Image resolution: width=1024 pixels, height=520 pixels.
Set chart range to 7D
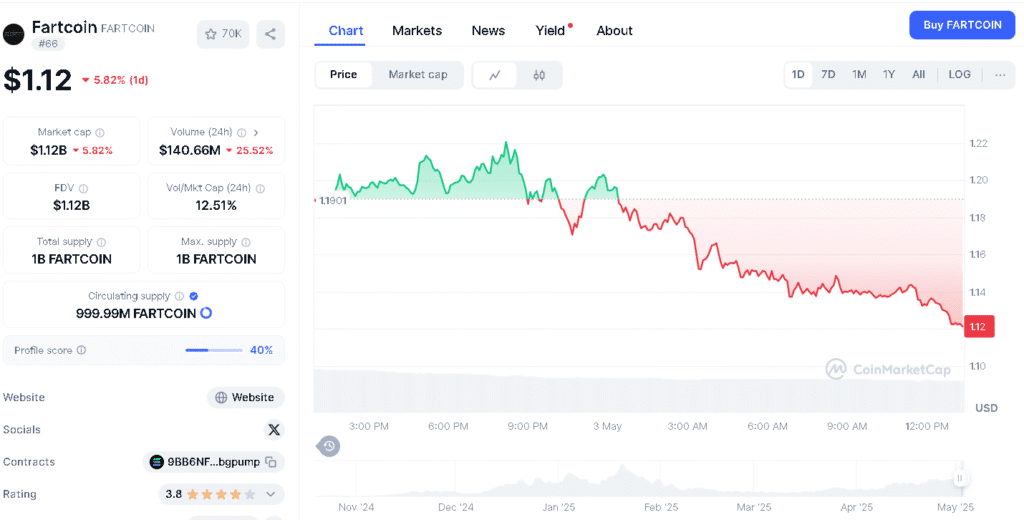click(x=828, y=74)
